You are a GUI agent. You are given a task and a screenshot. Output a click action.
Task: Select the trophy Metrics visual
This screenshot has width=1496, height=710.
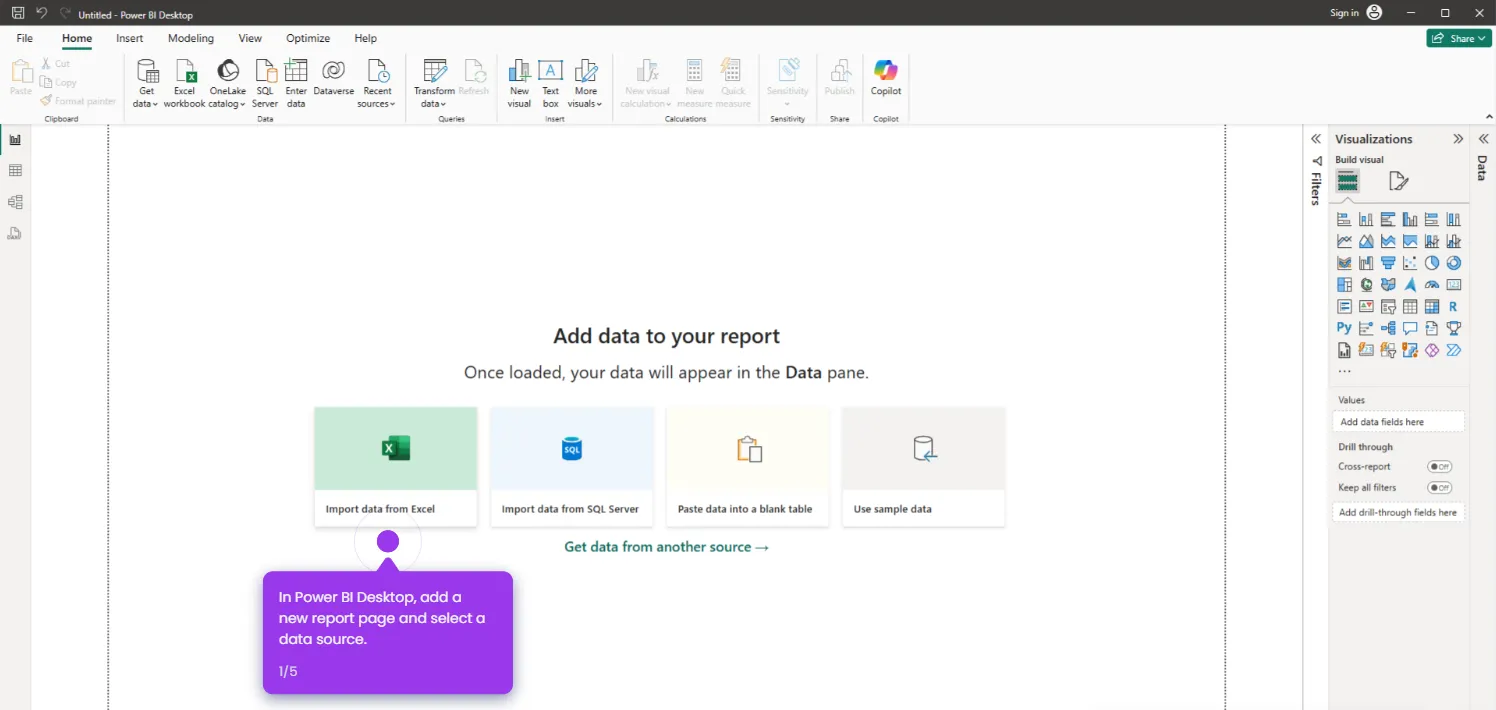coord(1454,328)
